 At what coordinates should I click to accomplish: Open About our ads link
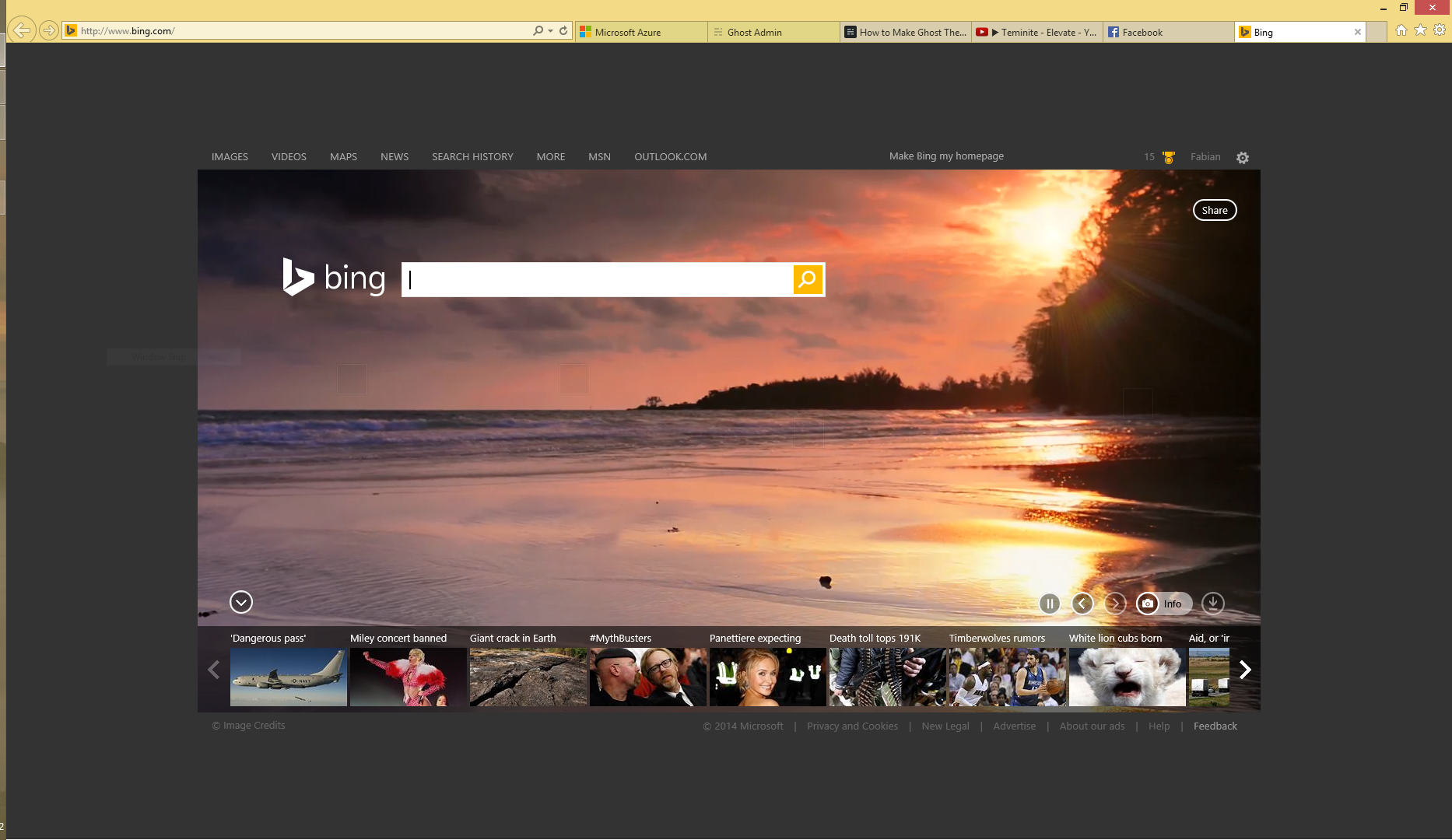1092,726
